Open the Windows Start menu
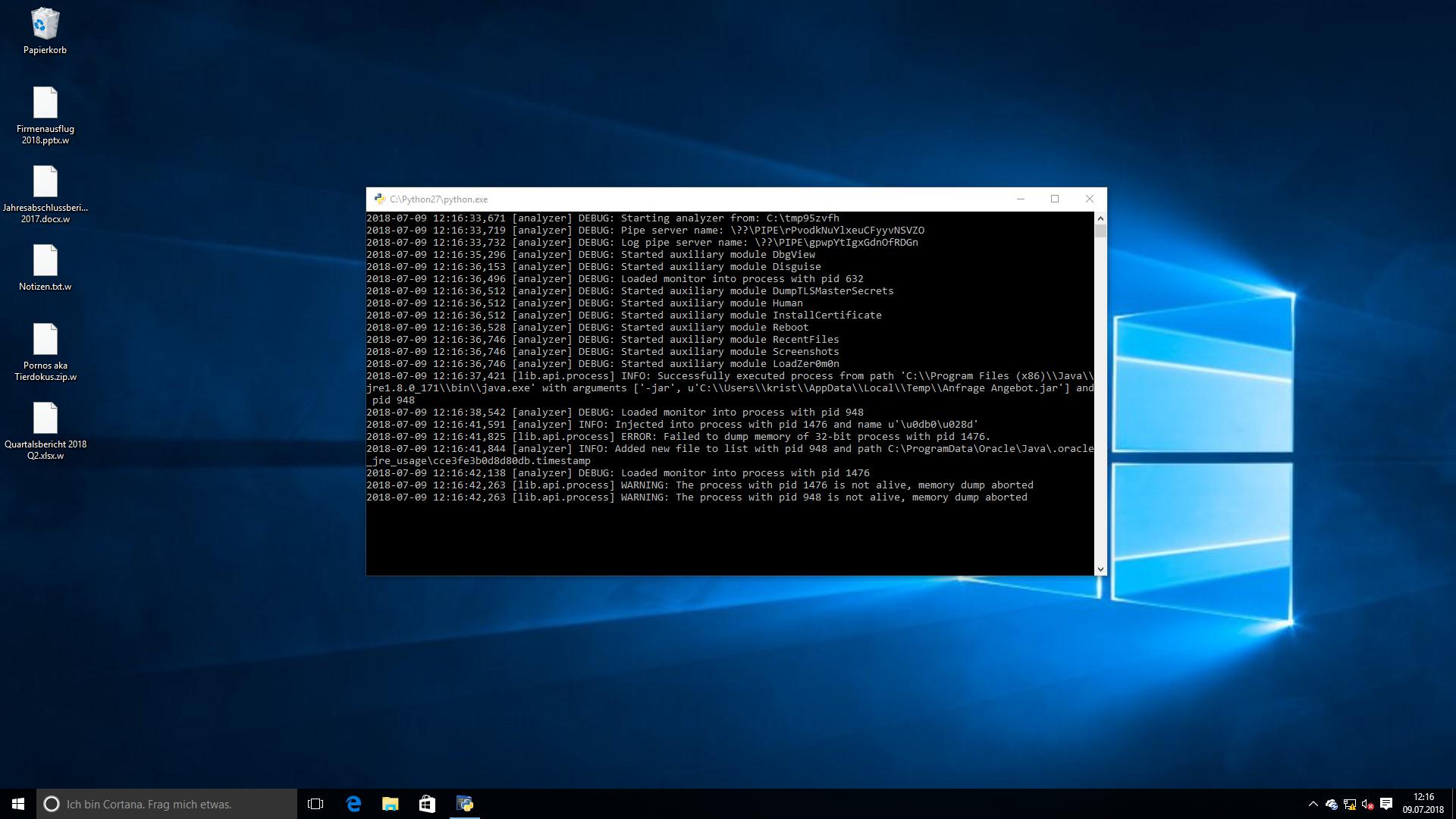 [18, 804]
